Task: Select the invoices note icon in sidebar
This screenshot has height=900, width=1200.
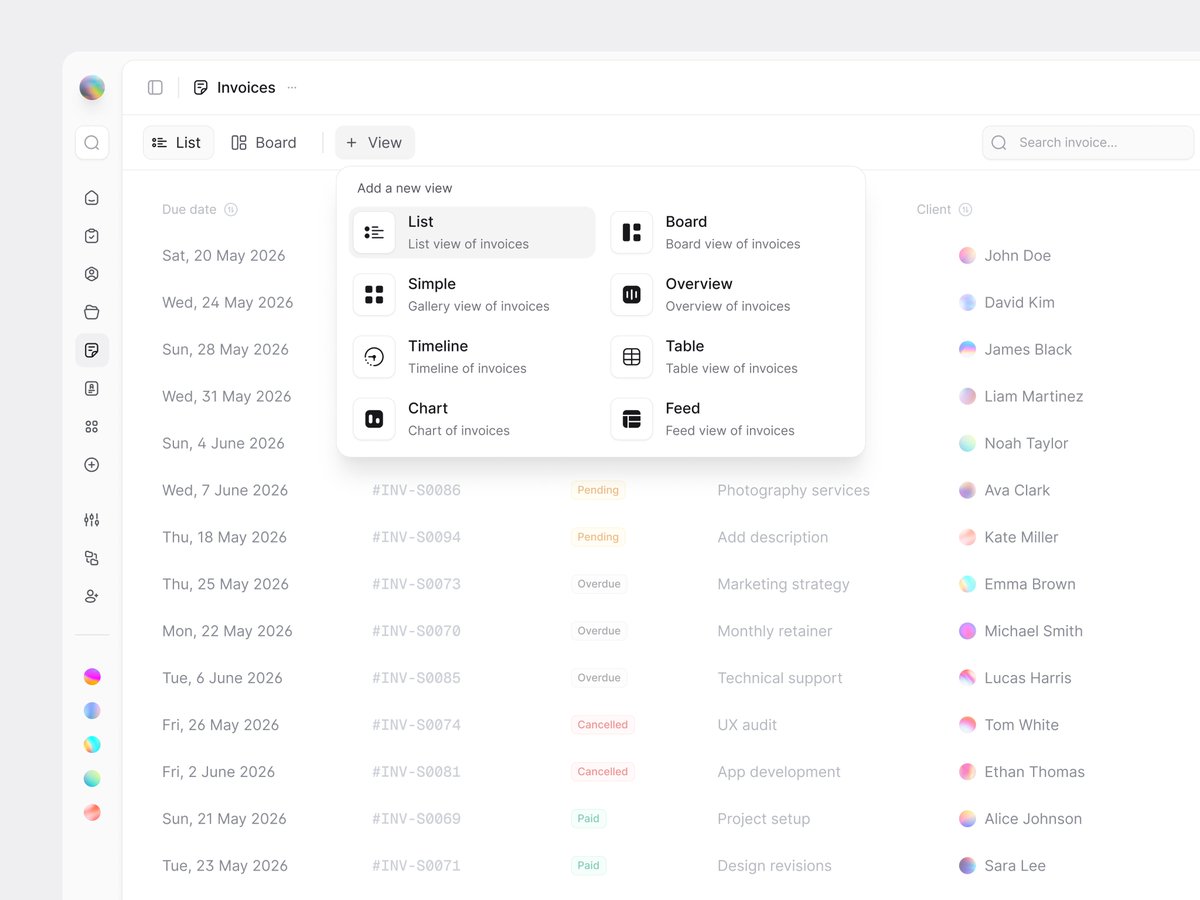Action: tap(92, 350)
